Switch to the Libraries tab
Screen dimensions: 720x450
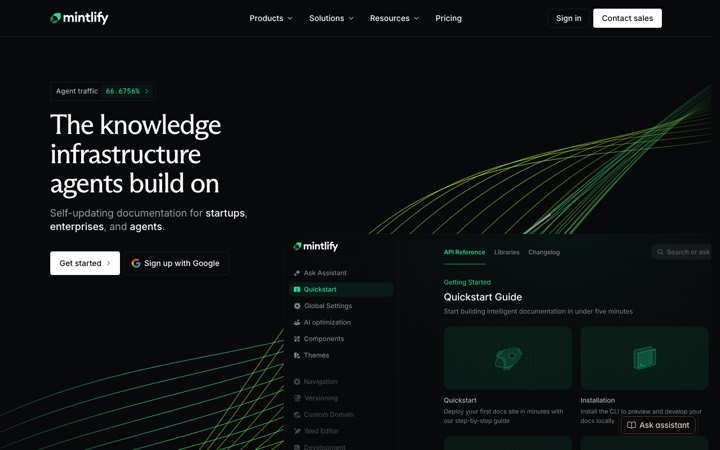(506, 252)
